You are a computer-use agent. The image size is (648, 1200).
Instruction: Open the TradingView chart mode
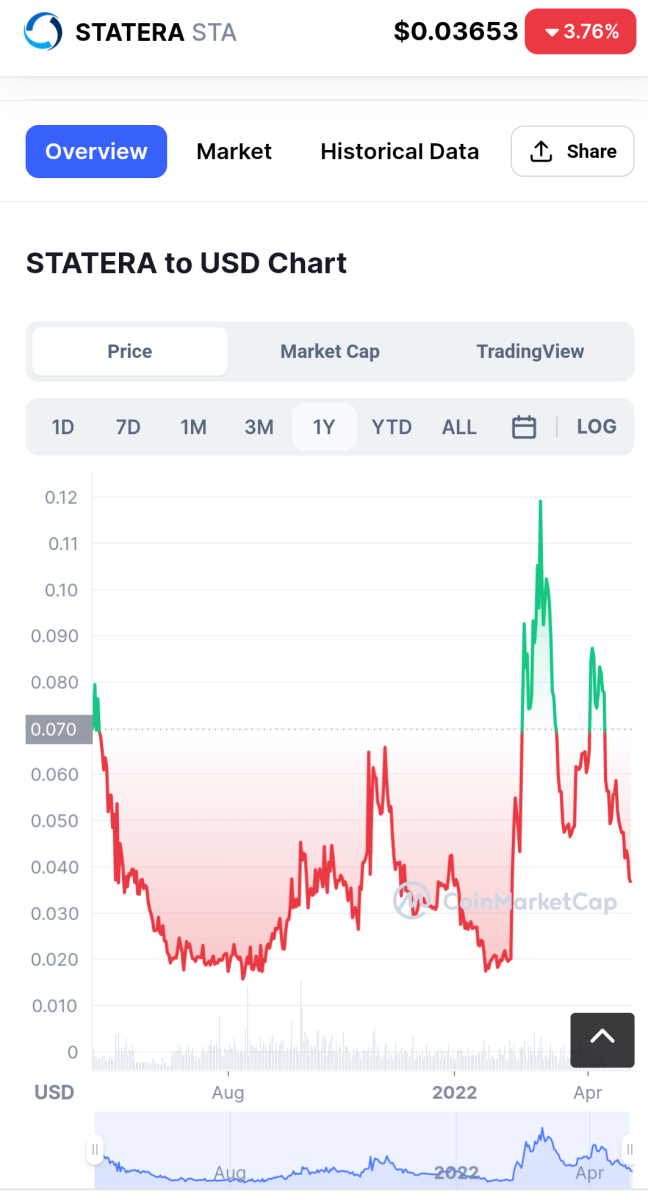(x=530, y=351)
